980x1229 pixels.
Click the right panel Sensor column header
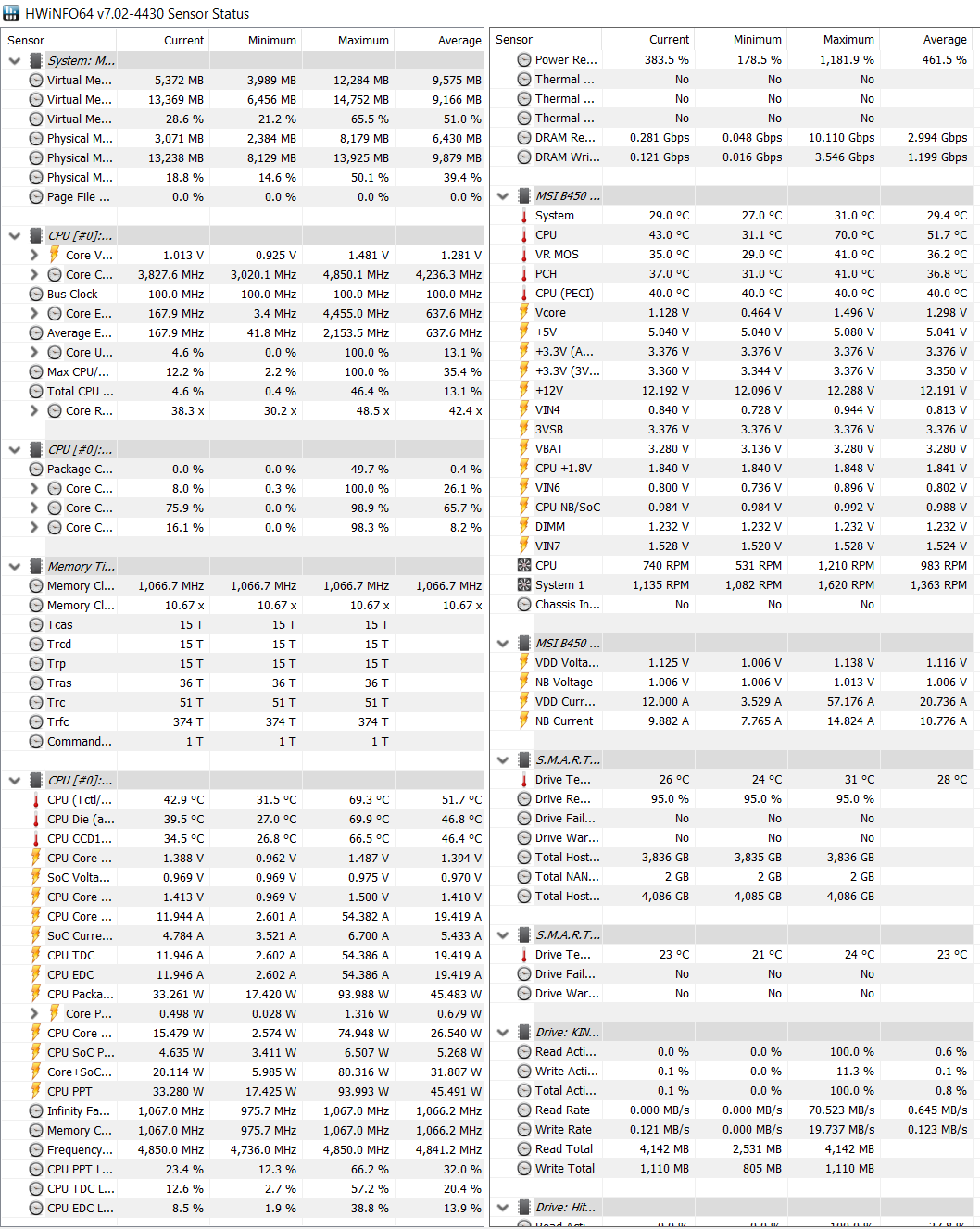pos(546,39)
